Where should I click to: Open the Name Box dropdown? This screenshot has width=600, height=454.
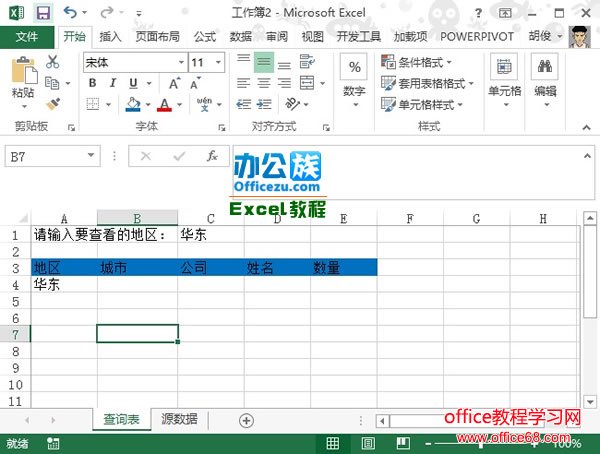pos(91,155)
